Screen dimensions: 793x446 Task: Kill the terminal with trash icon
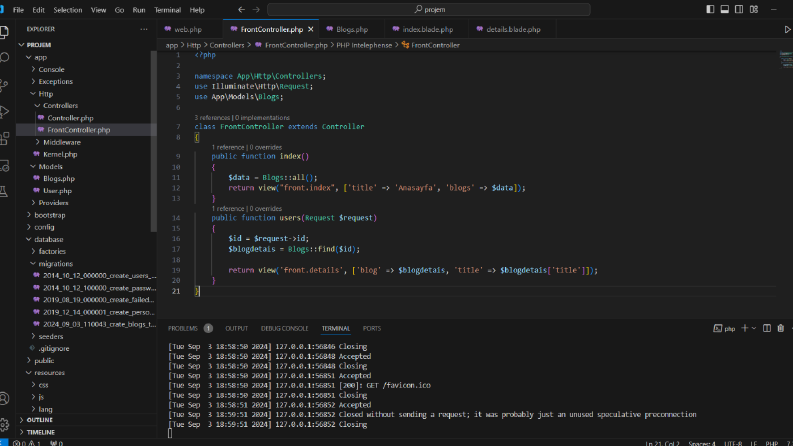point(780,328)
